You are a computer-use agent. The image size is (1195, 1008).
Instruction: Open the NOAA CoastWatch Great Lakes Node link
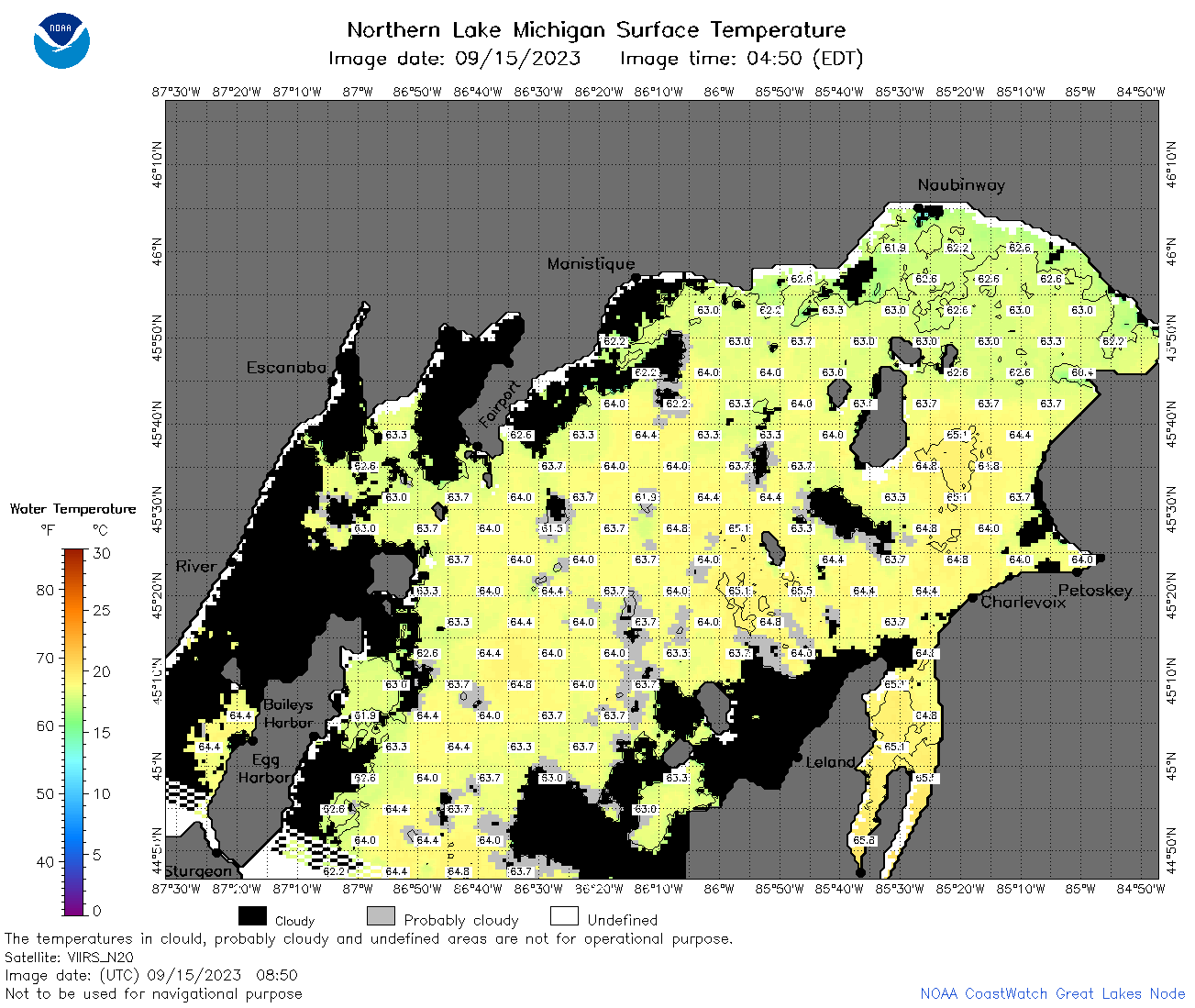pyautogui.click(x=1053, y=993)
